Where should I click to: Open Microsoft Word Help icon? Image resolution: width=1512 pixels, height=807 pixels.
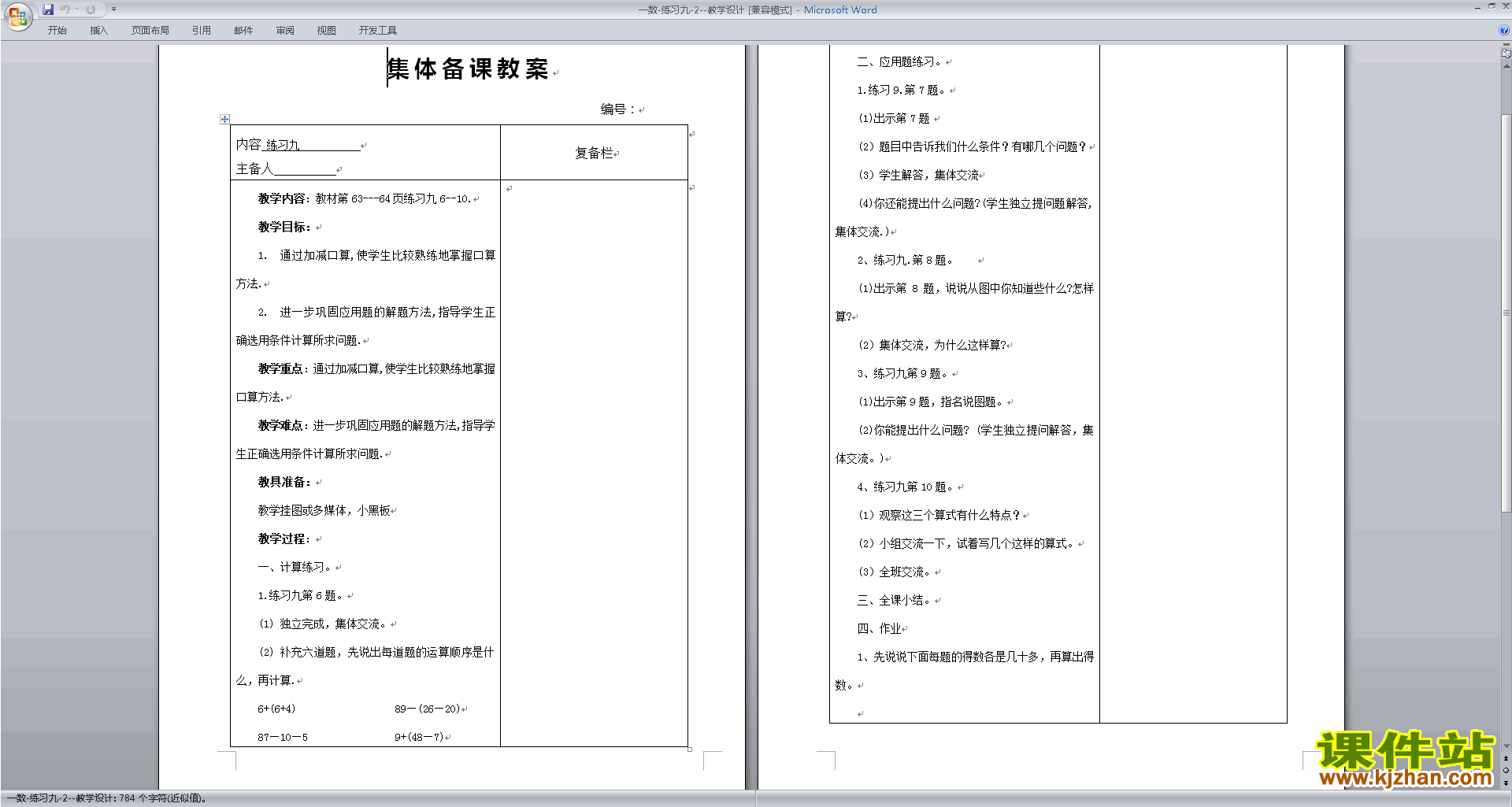click(x=1504, y=30)
